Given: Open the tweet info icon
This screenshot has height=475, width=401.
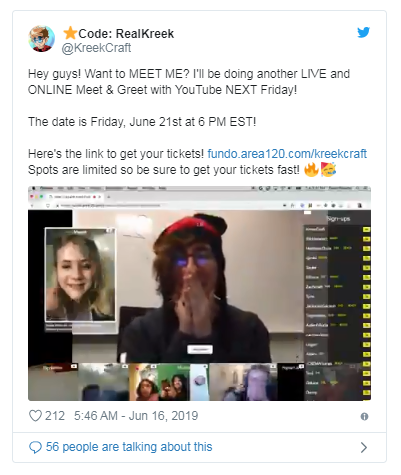Looking at the screenshot, I should (364, 416).
